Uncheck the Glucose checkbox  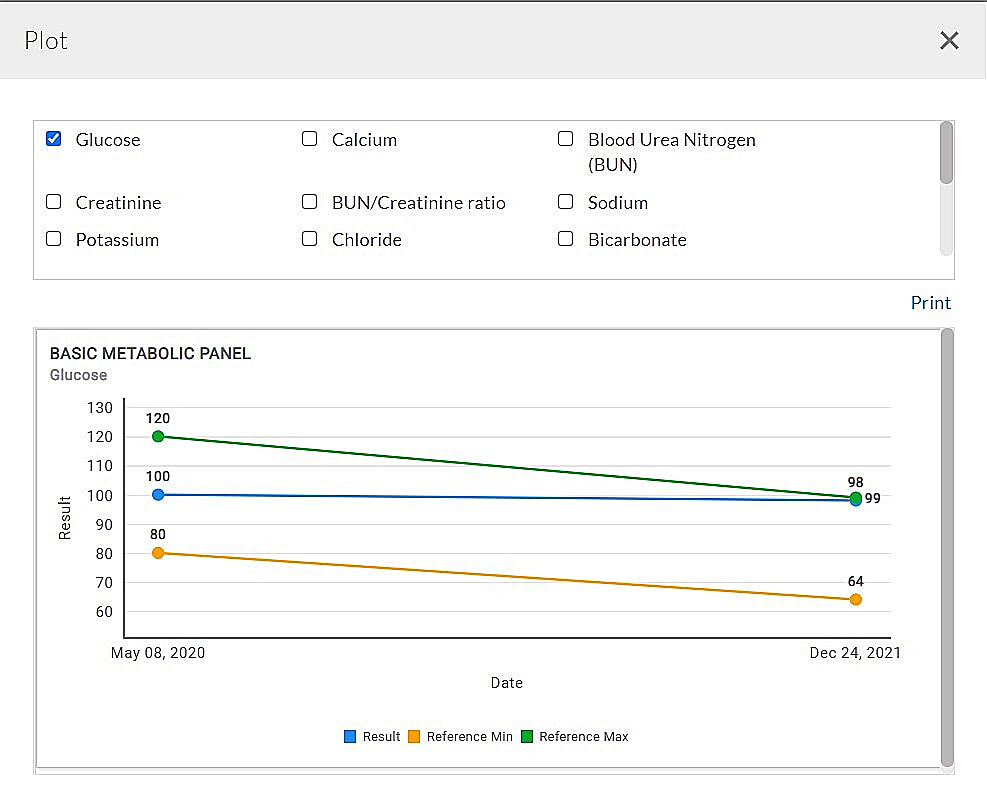point(54,139)
